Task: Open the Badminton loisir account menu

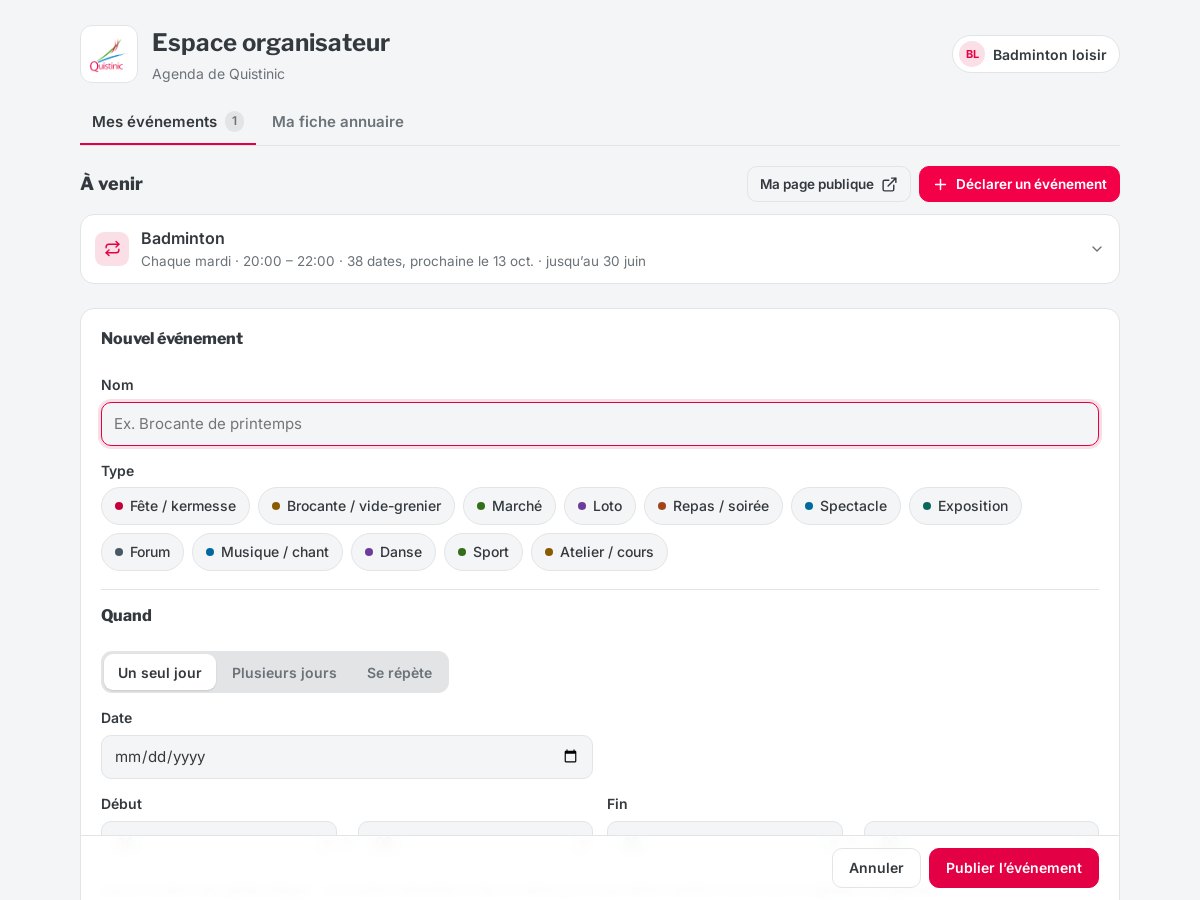Action: 1036,54
